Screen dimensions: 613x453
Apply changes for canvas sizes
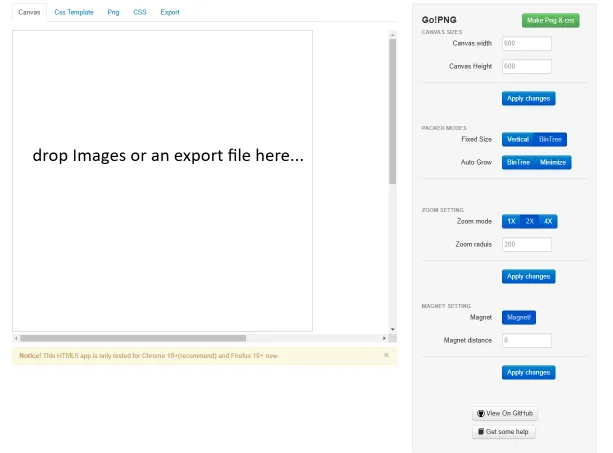[529, 98]
